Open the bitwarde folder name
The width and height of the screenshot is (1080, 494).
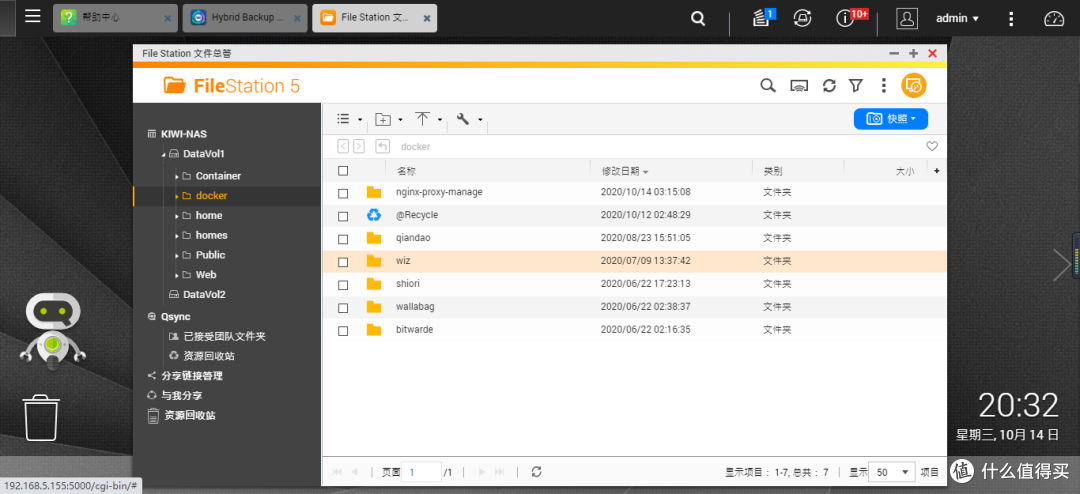[x=414, y=330]
